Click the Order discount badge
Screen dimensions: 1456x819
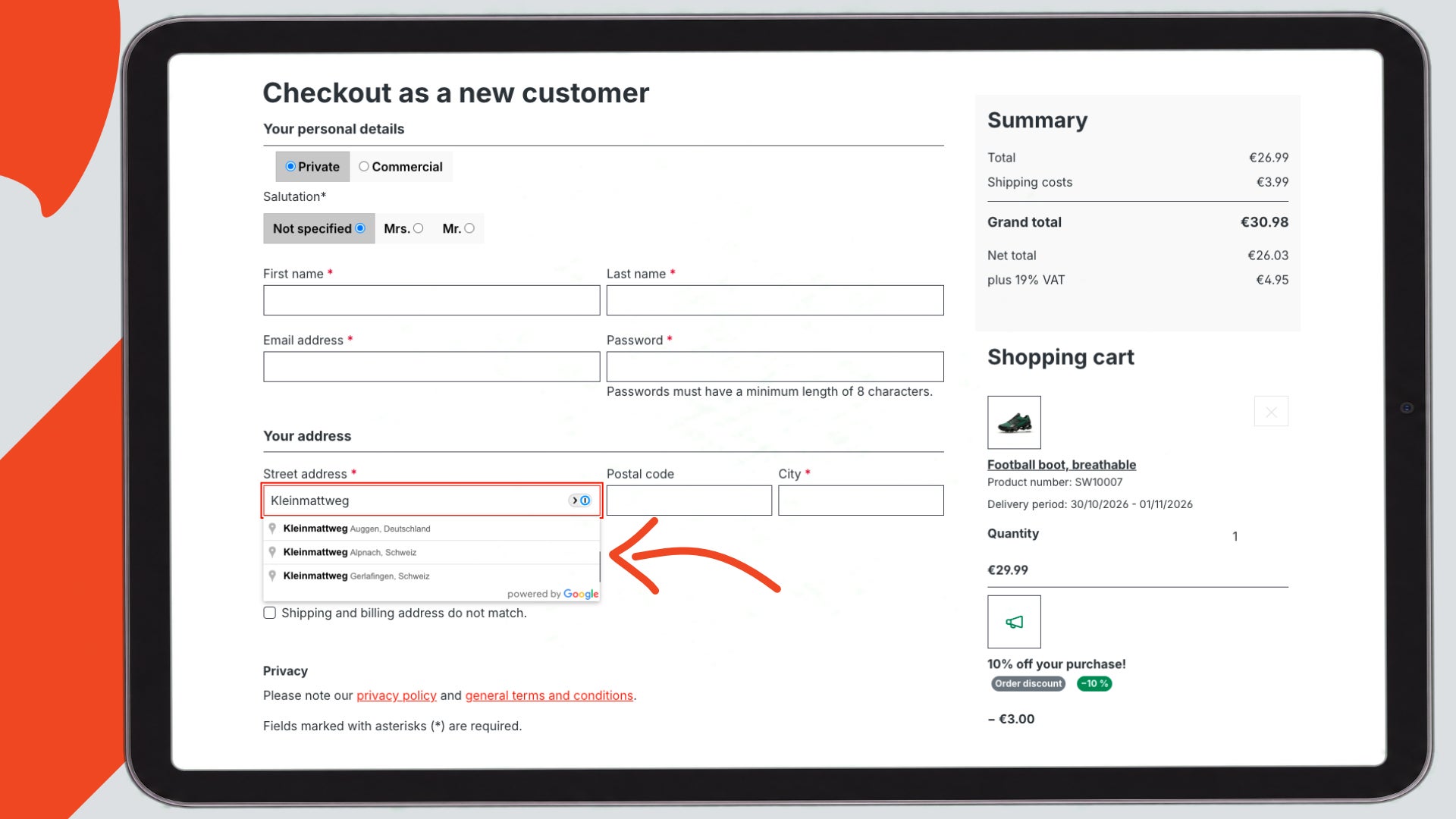tap(1028, 683)
